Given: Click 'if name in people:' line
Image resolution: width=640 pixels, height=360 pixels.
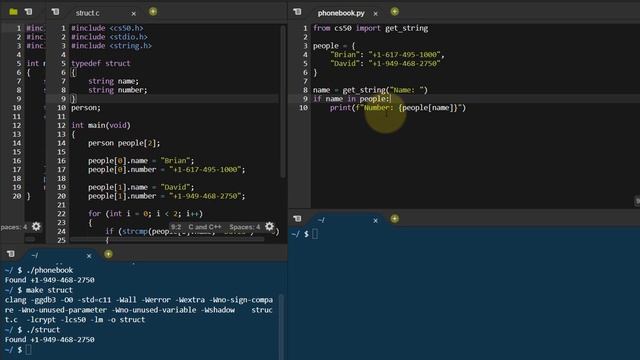Looking at the screenshot, I should tap(351, 99).
